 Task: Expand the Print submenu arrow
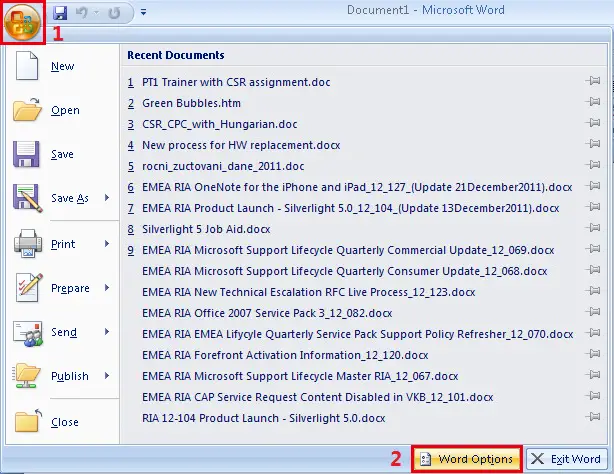tap(107, 244)
